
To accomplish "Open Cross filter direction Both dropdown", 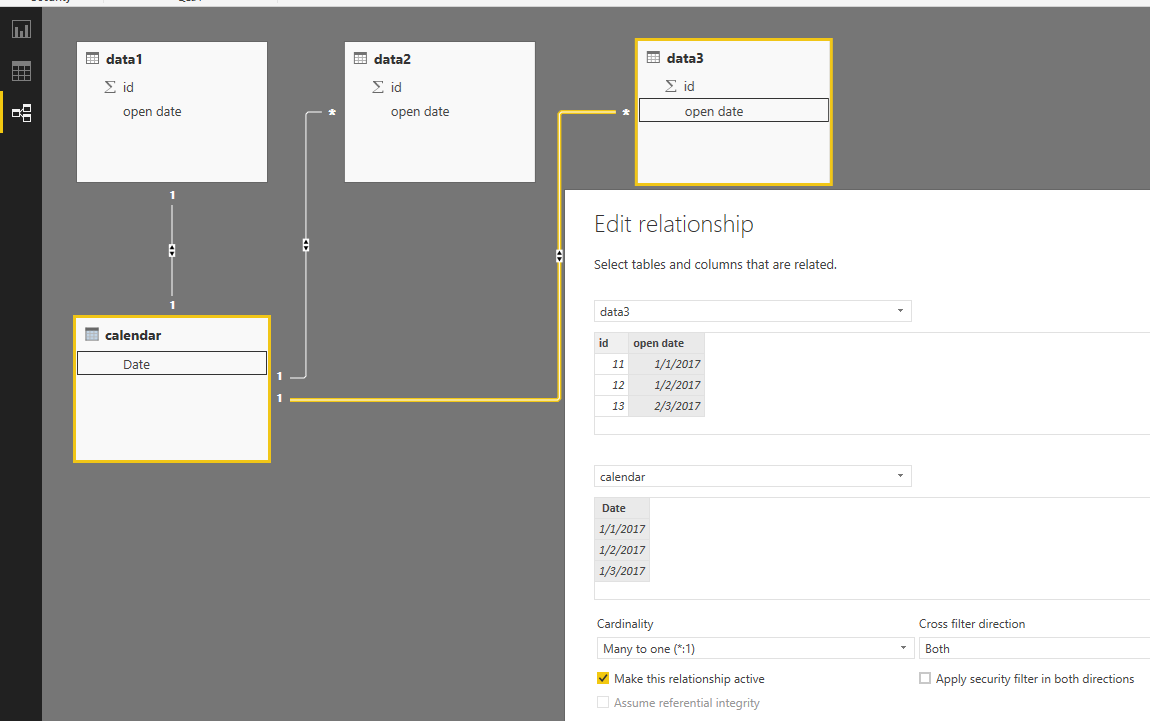I will click(1034, 648).
